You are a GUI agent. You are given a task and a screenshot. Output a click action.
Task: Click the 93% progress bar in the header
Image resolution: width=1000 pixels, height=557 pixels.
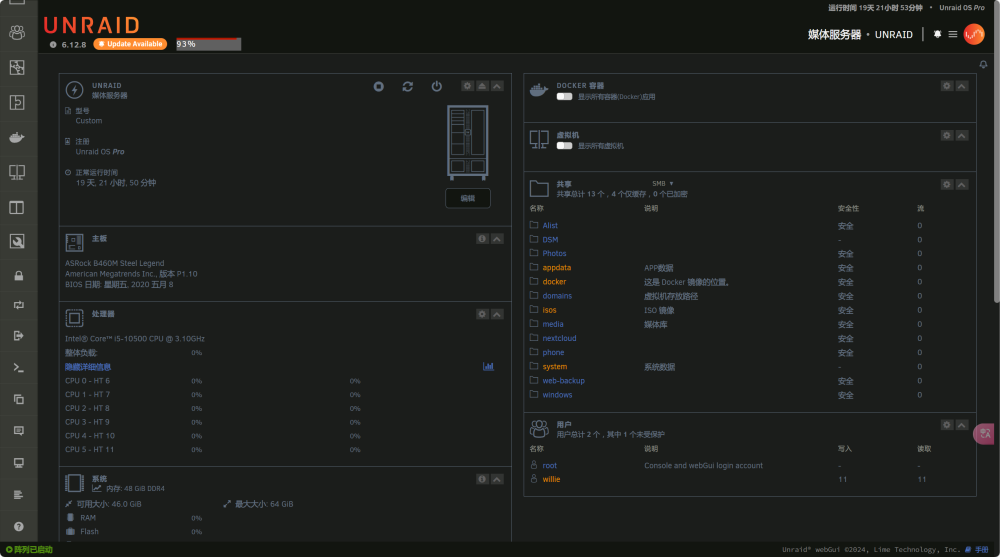pyautogui.click(x=209, y=44)
